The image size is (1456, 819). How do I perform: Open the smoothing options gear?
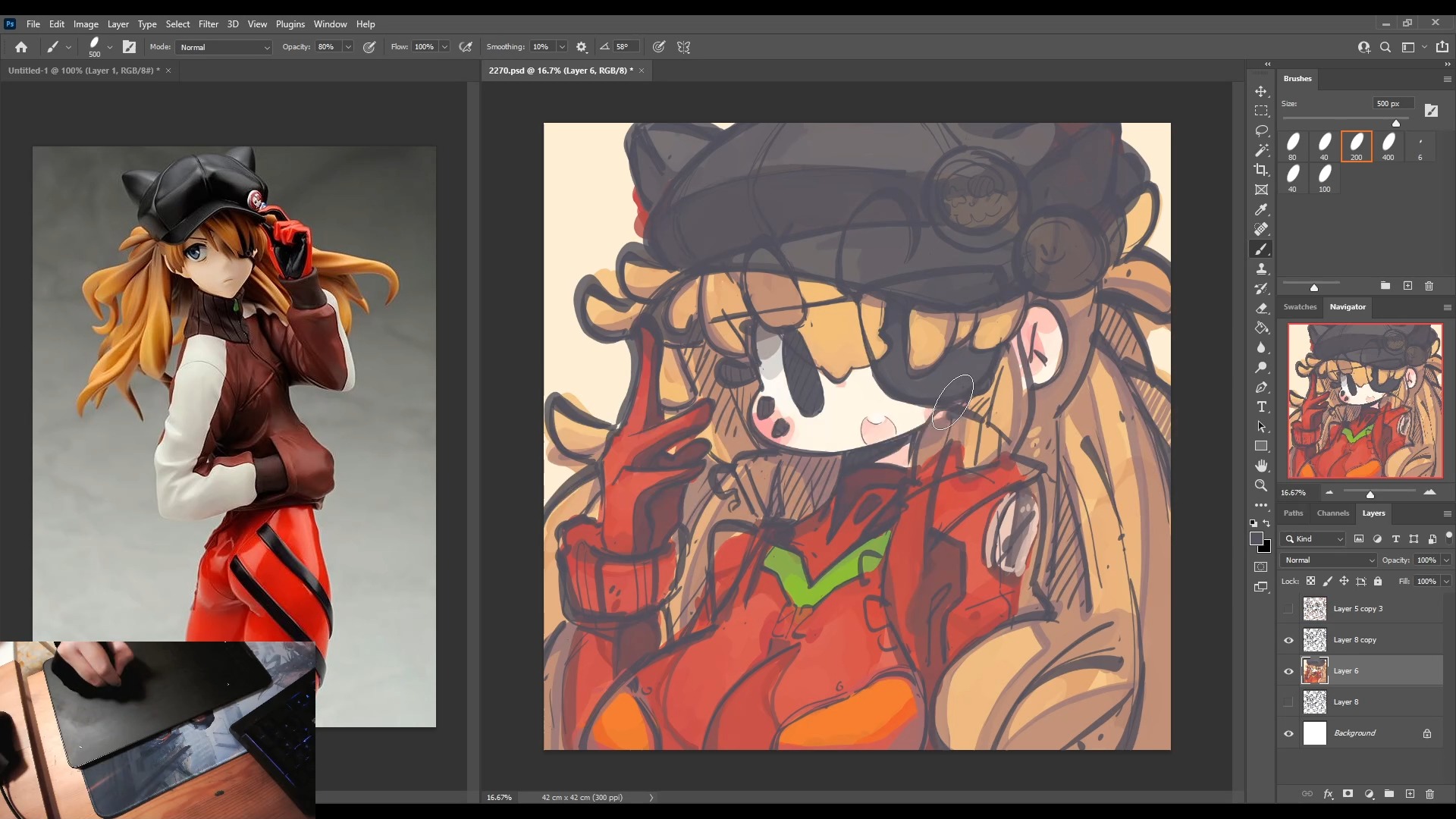(x=582, y=47)
